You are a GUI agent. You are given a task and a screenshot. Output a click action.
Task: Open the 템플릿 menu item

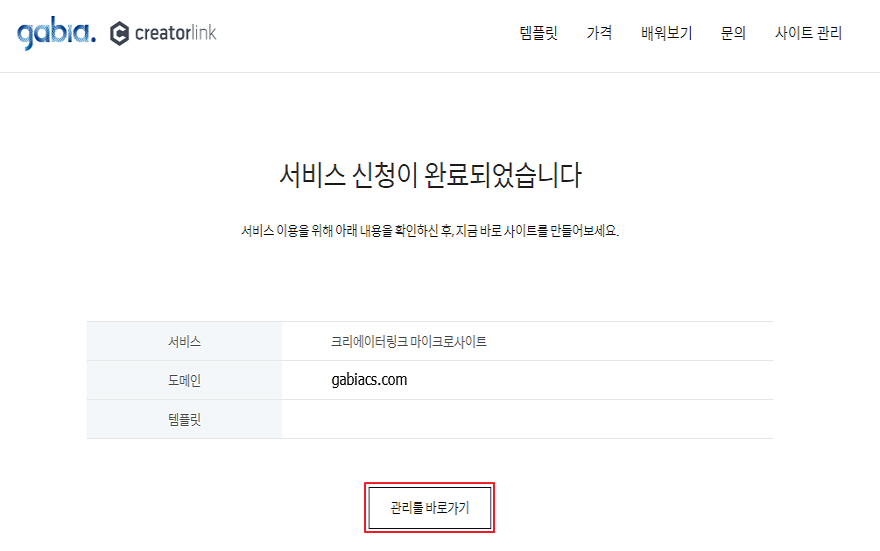pos(538,33)
